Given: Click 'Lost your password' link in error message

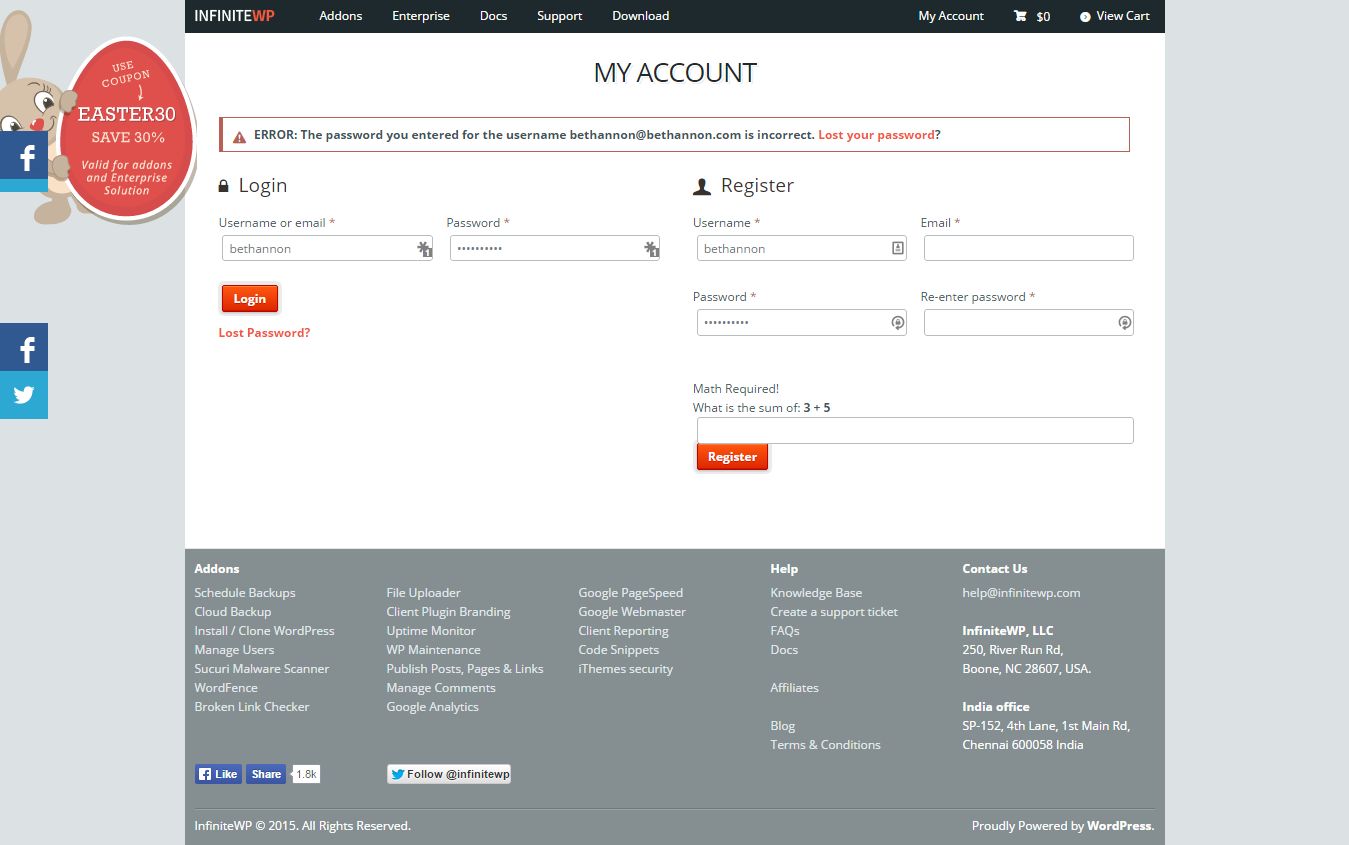Looking at the screenshot, I should (x=876, y=135).
